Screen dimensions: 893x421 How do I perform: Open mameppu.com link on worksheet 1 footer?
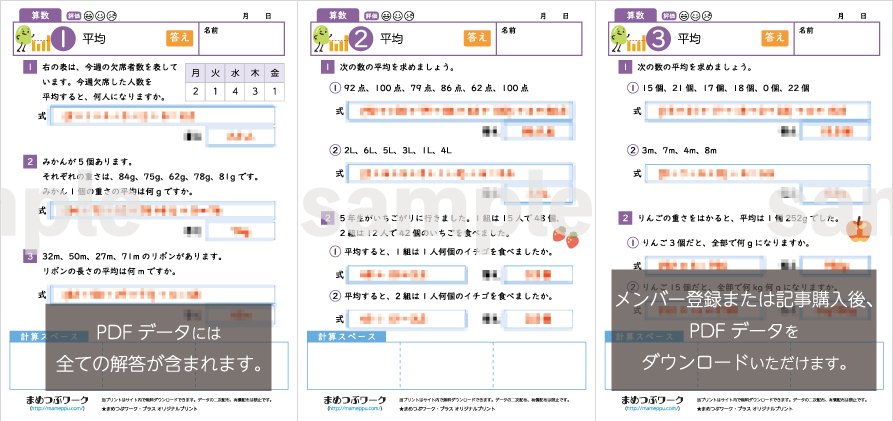(56, 409)
